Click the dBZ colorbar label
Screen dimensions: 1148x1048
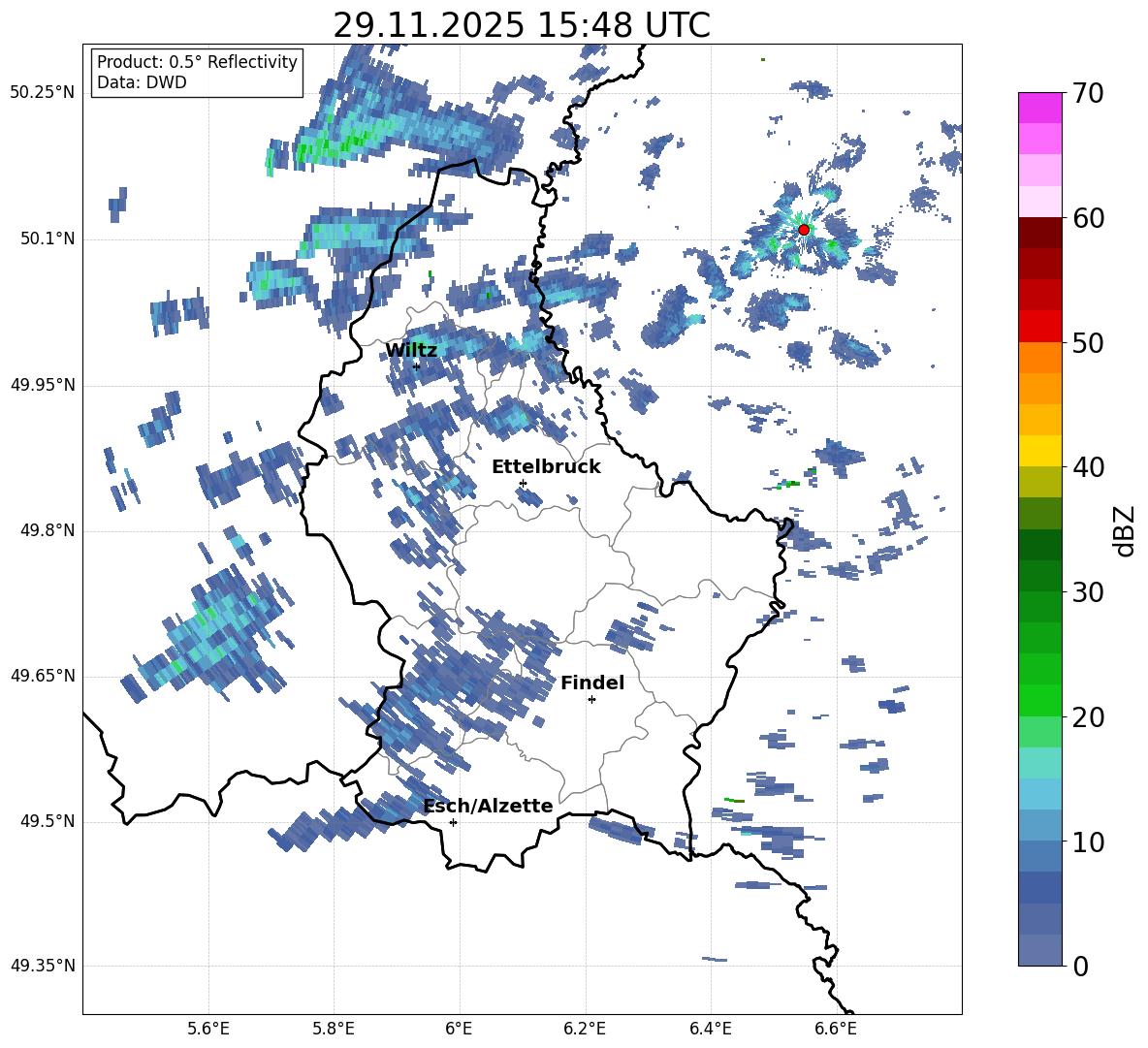pyautogui.click(x=1125, y=530)
